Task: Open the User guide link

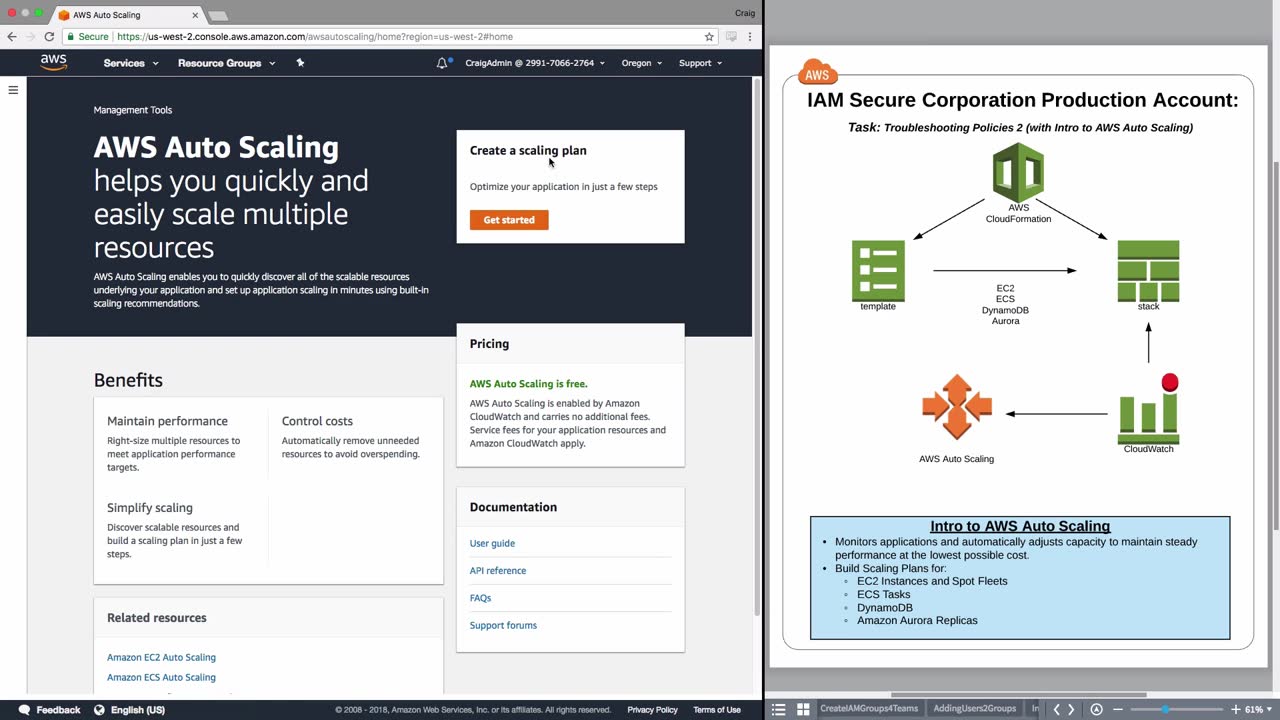Action: point(492,543)
